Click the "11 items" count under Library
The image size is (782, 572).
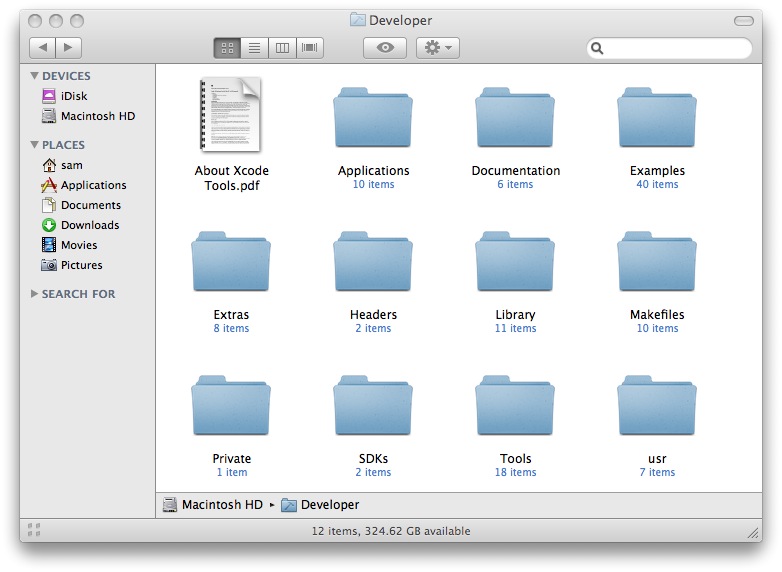point(515,328)
